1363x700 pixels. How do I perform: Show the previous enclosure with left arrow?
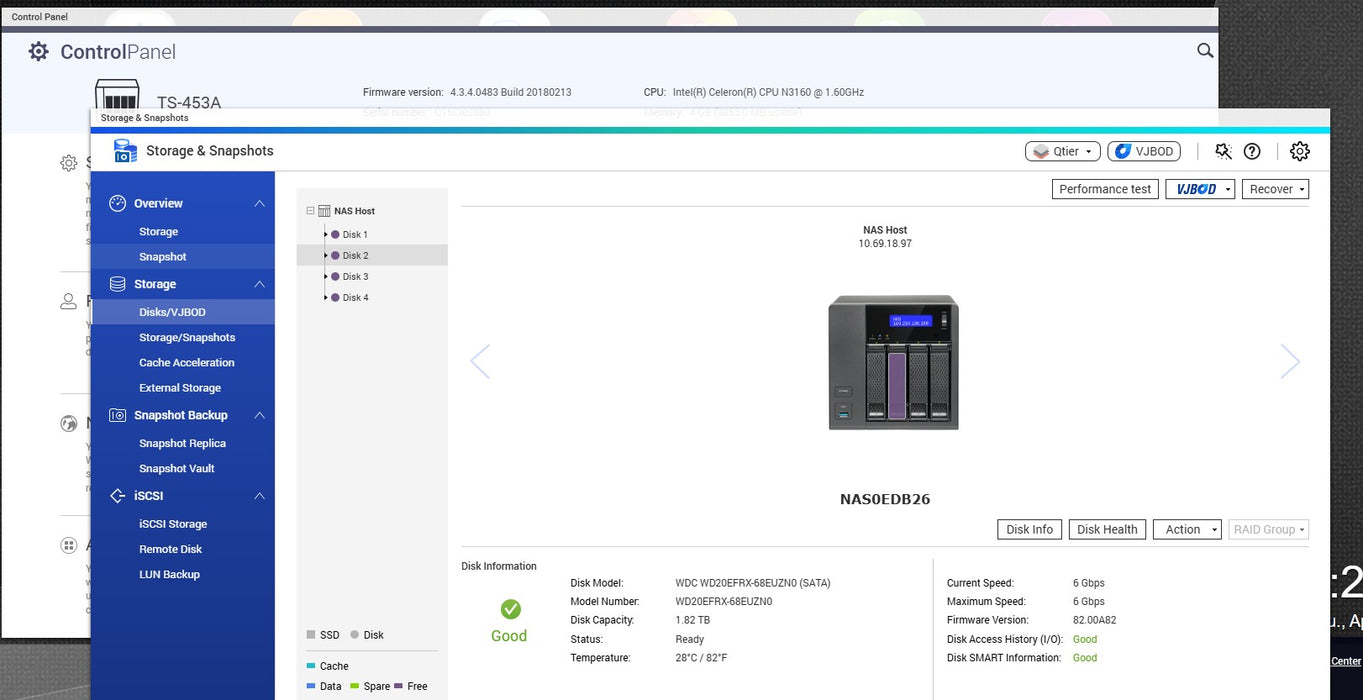(x=480, y=361)
